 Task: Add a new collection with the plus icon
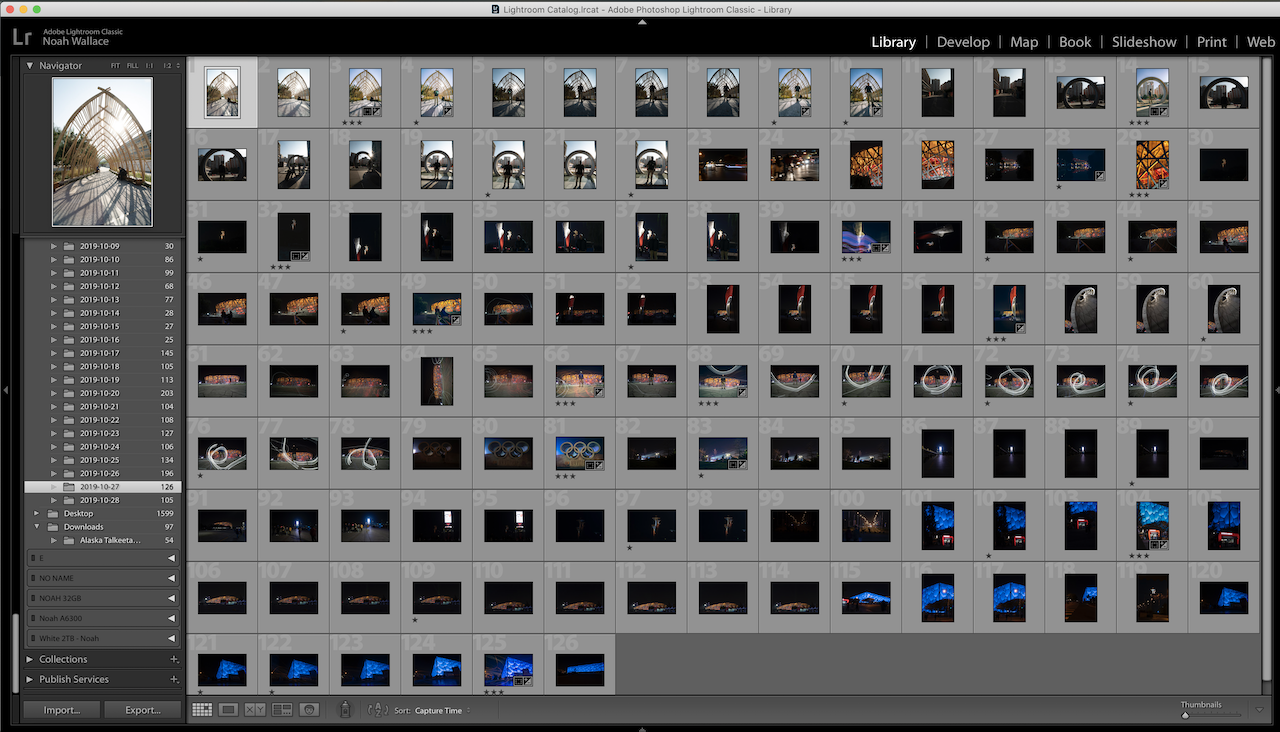click(x=174, y=660)
